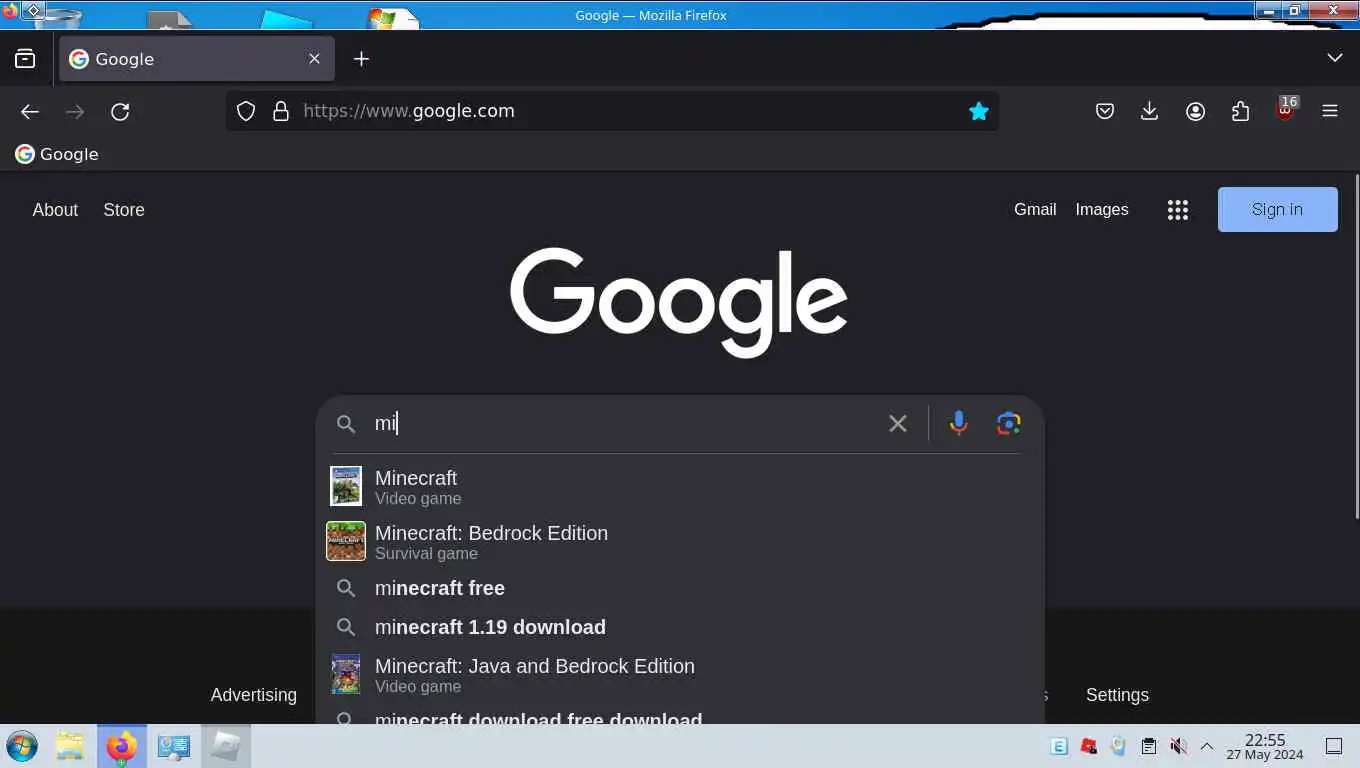The width and height of the screenshot is (1360, 768).
Task: Open the Advertising footer link
Action: [x=254, y=695]
